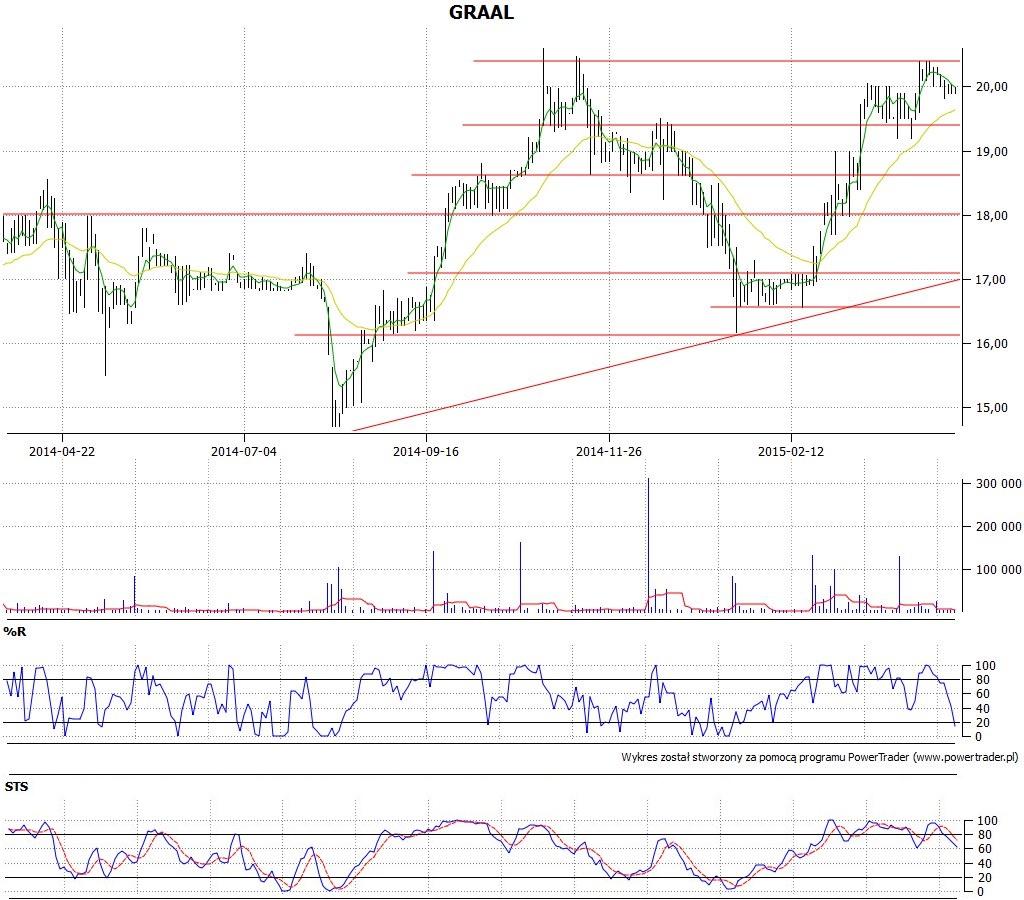Click the 18,00 price axis label
1024x900 pixels.
(x=991, y=216)
